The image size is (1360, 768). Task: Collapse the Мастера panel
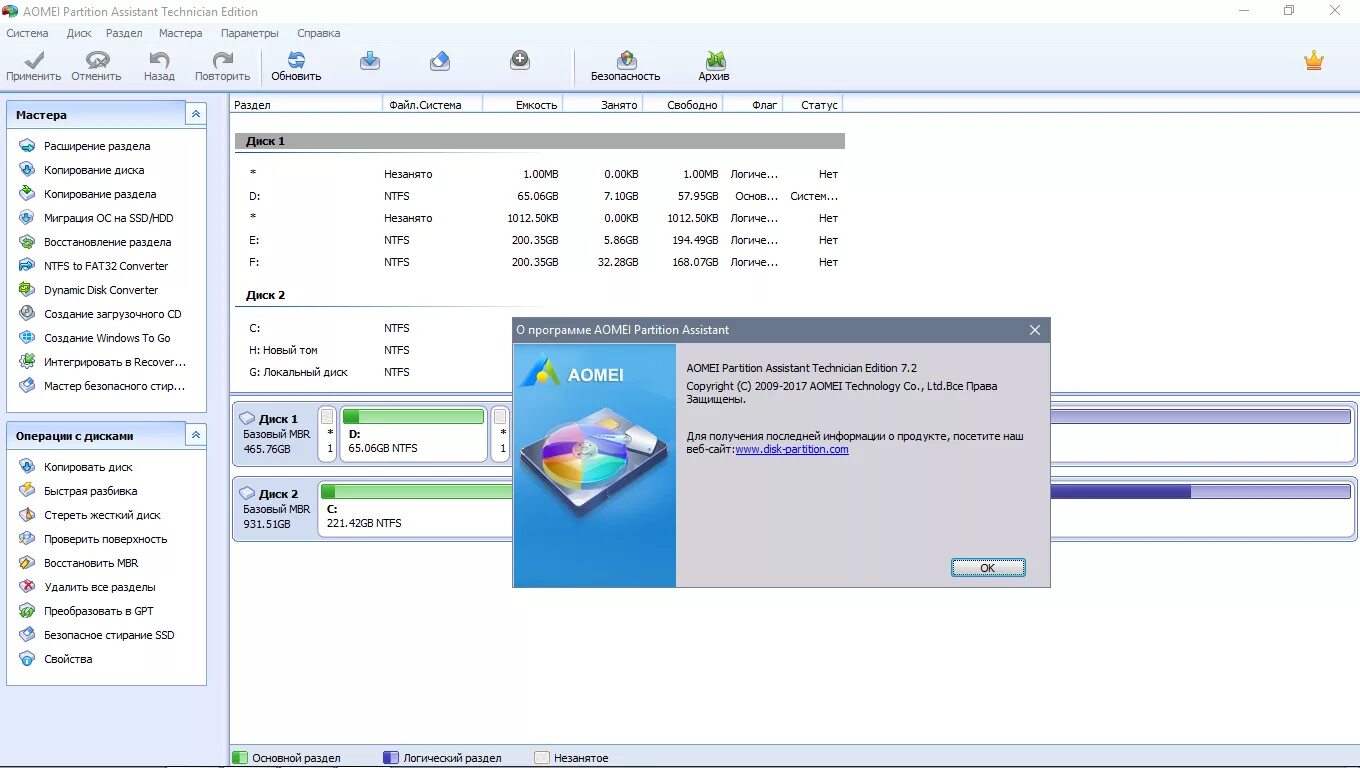pyautogui.click(x=196, y=115)
